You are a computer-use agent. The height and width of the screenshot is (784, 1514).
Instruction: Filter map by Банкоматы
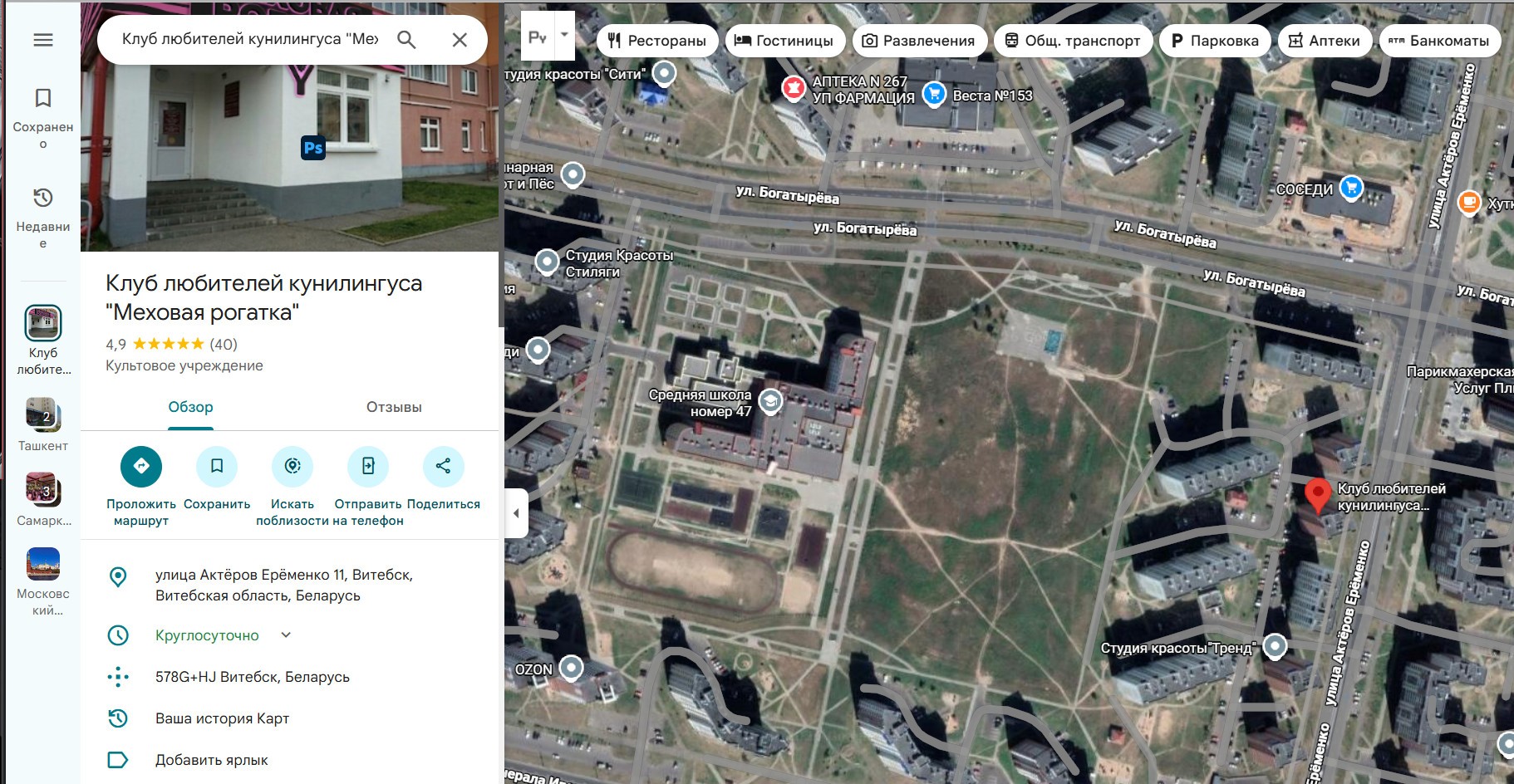tap(1440, 41)
